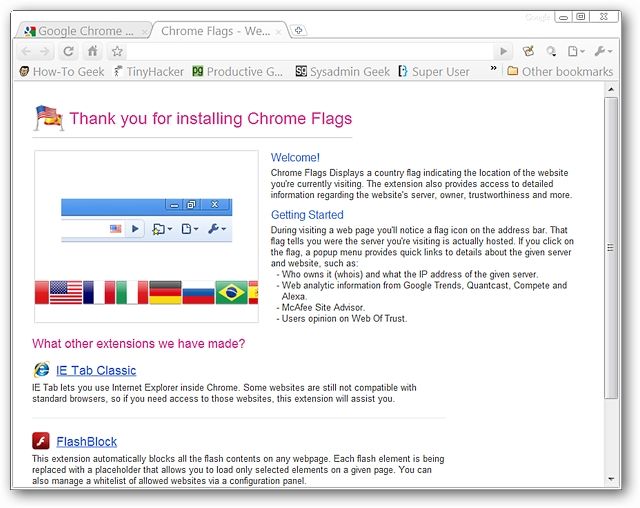Click the United States flag in preview
This screenshot has width=640, height=508.
point(66,293)
